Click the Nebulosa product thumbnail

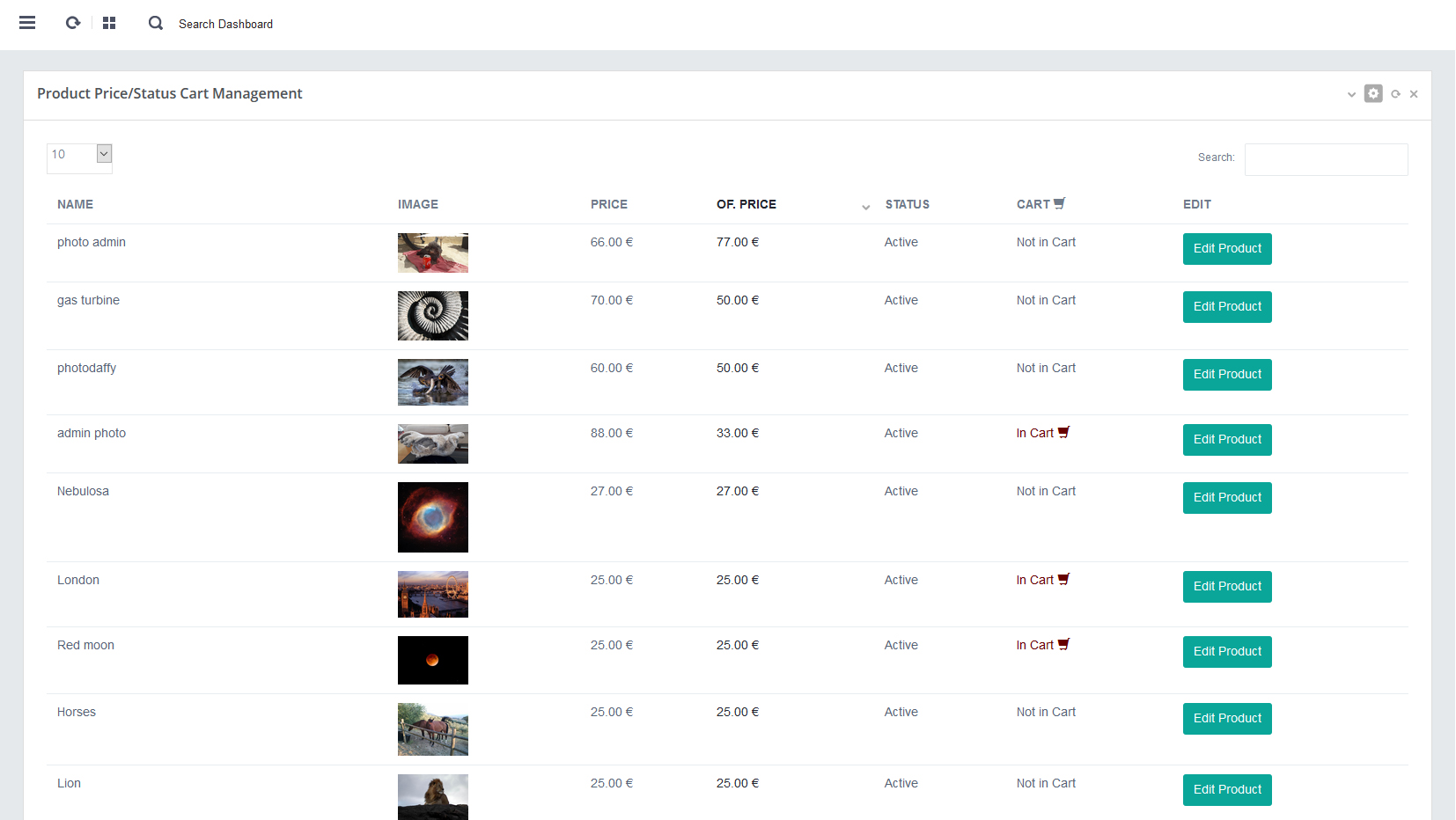pos(432,517)
